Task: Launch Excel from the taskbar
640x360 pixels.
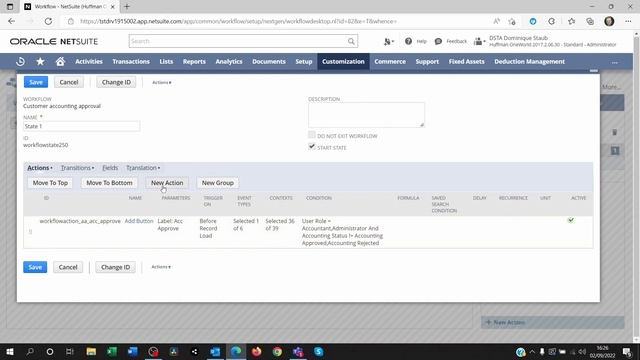Action: [x=112, y=351]
